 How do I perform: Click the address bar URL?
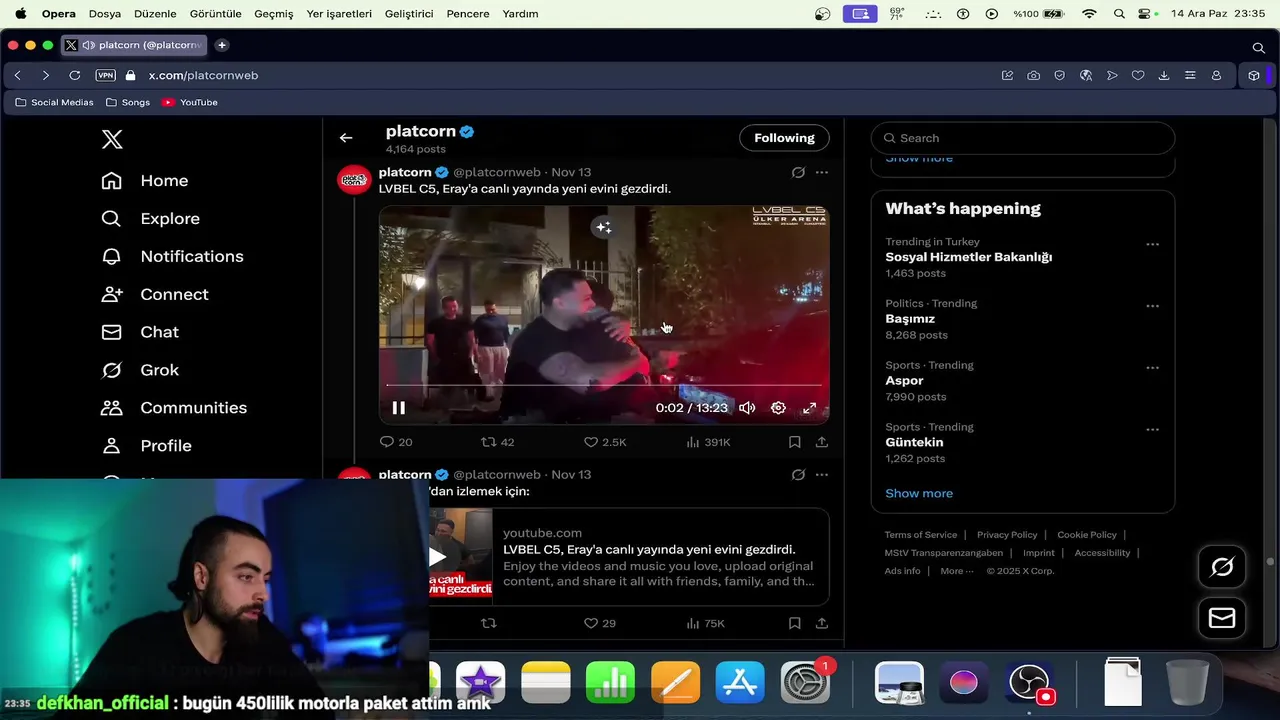203,76
